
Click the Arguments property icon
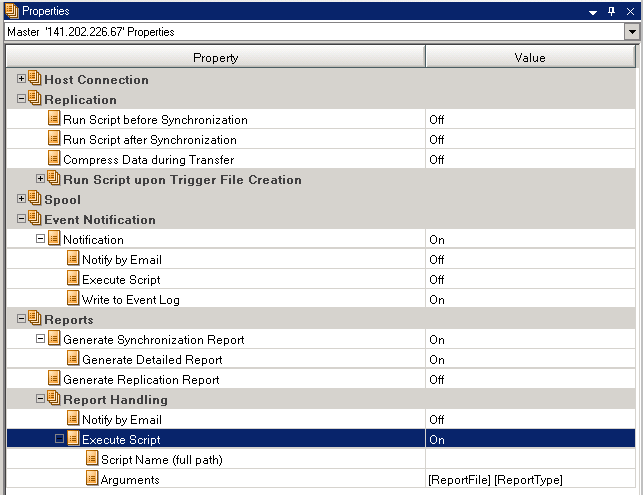[92, 479]
